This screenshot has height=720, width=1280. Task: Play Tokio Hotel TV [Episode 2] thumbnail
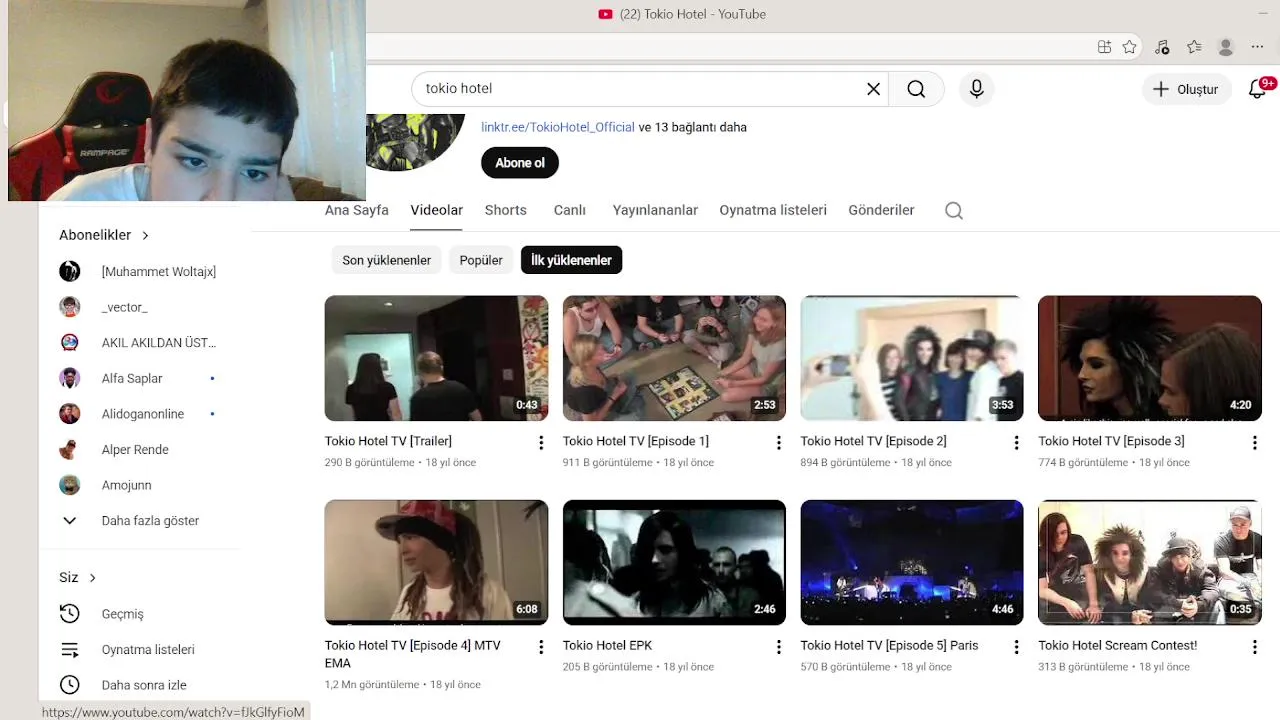(912, 358)
